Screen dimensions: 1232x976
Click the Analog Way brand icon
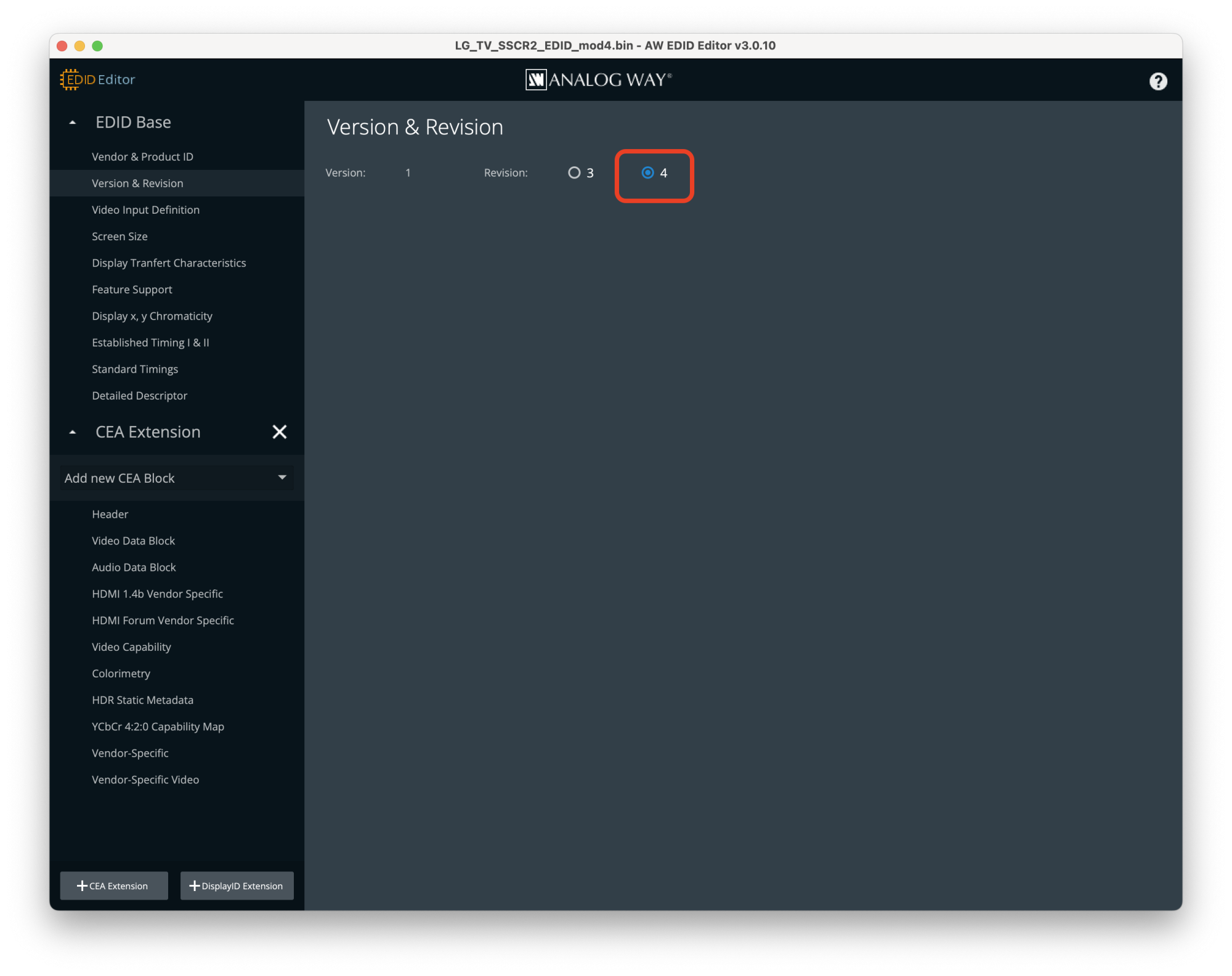(x=530, y=81)
